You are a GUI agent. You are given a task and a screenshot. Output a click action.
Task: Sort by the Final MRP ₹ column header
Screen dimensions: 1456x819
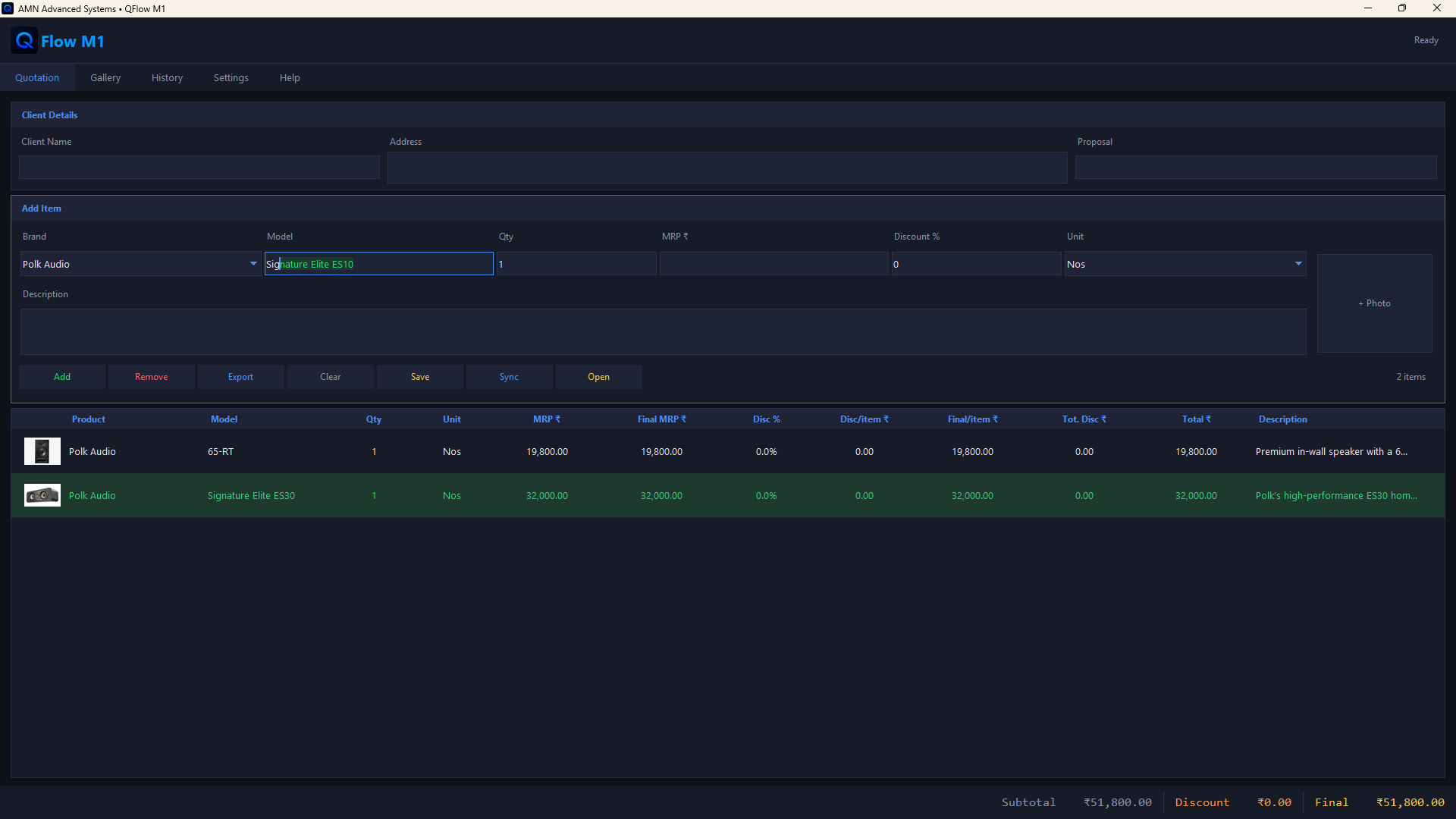pos(662,419)
